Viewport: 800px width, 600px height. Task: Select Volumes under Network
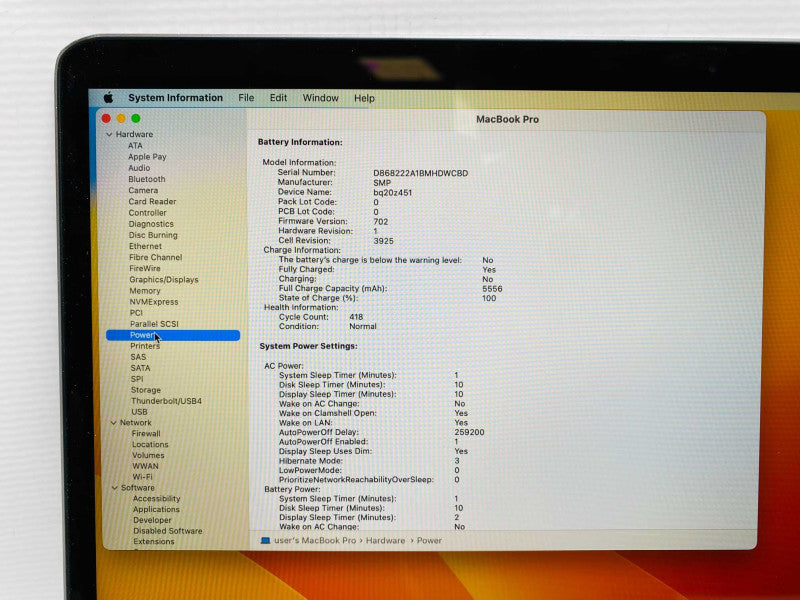click(148, 455)
